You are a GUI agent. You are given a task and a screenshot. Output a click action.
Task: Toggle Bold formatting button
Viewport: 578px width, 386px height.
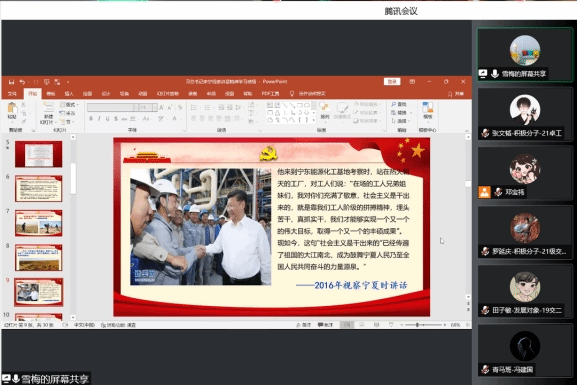[91, 119]
